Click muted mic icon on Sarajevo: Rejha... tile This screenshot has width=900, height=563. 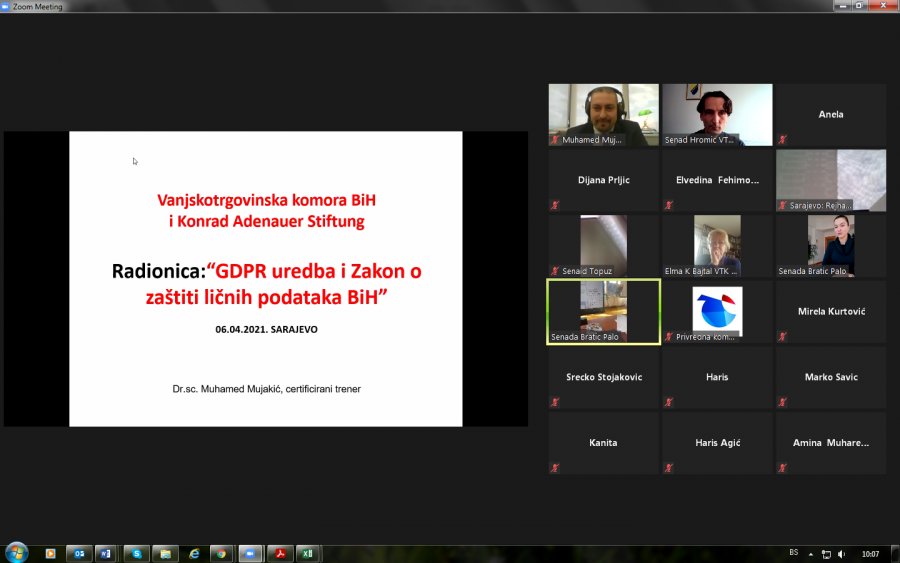[782, 205]
